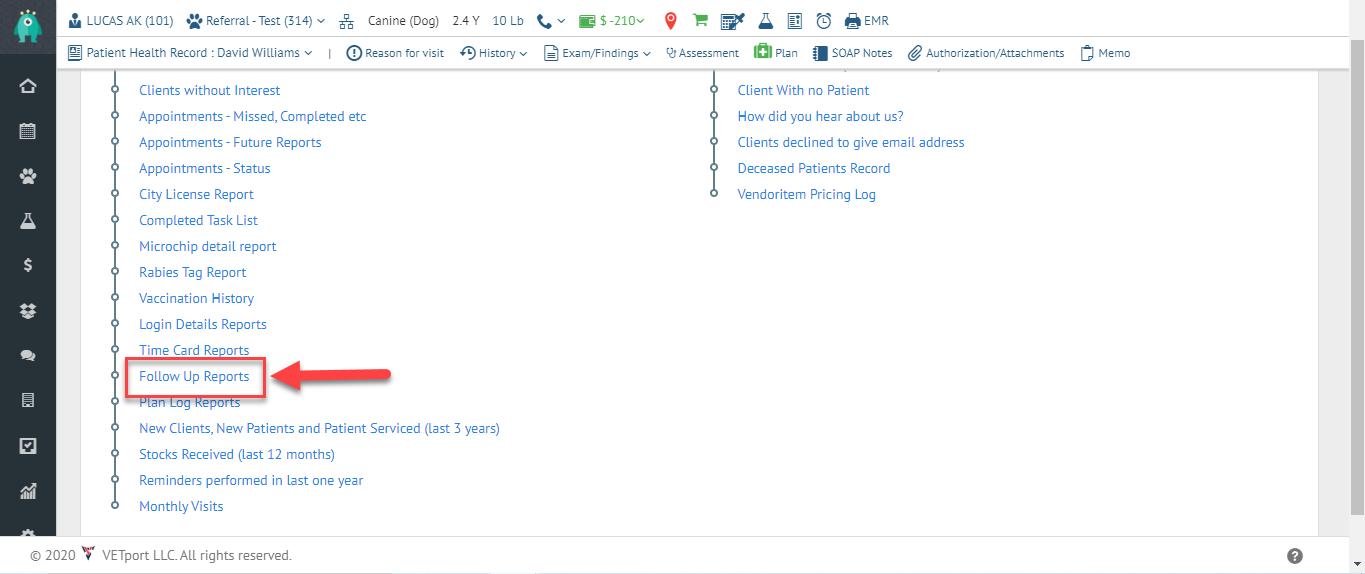Open New Clients, New Patients and Patient Serviced report

point(319,428)
